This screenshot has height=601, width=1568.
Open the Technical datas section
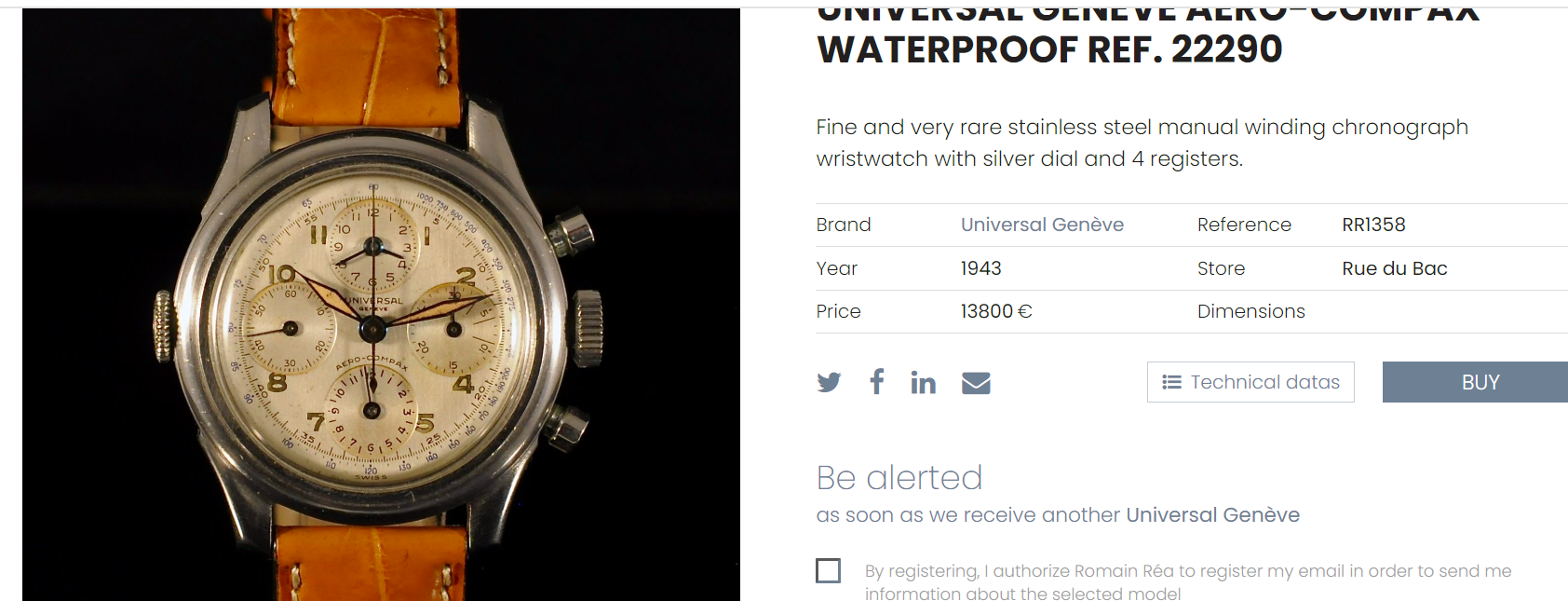1250,382
